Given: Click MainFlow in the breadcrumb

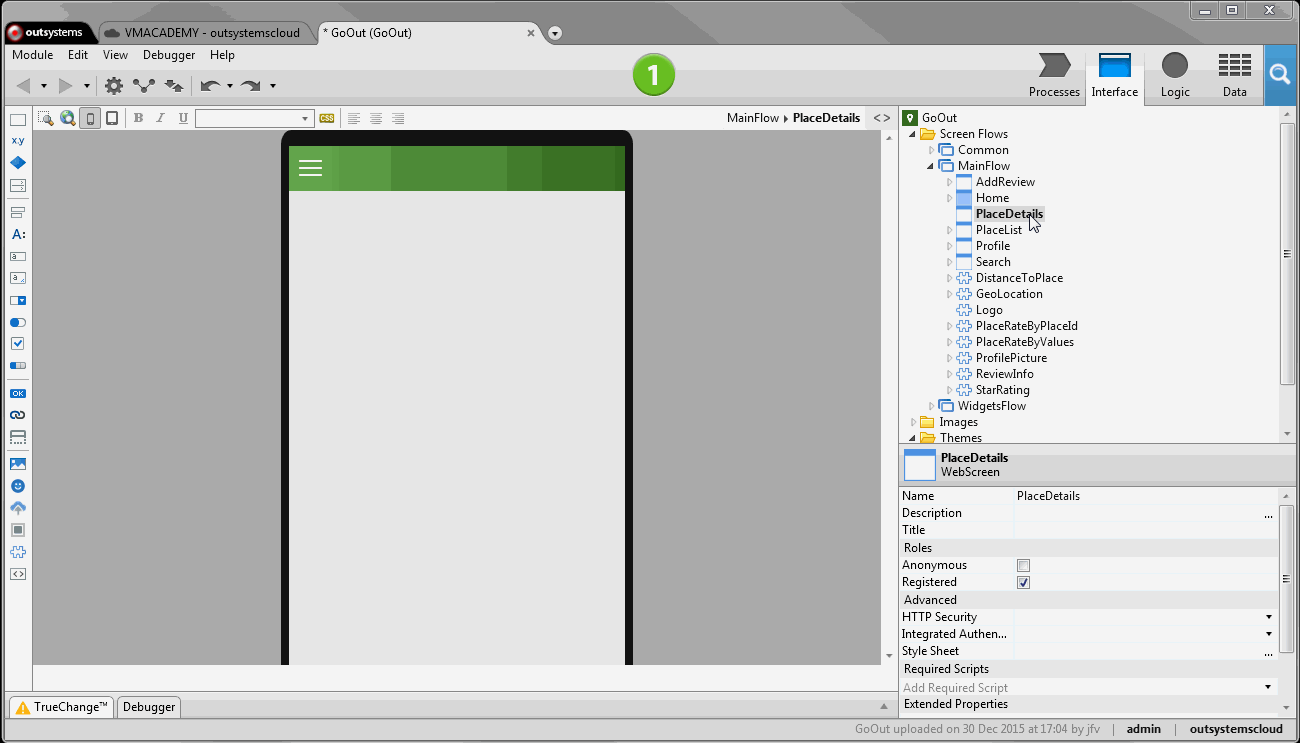Looking at the screenshot, I should pyautogui.click(x=753, y=117).
